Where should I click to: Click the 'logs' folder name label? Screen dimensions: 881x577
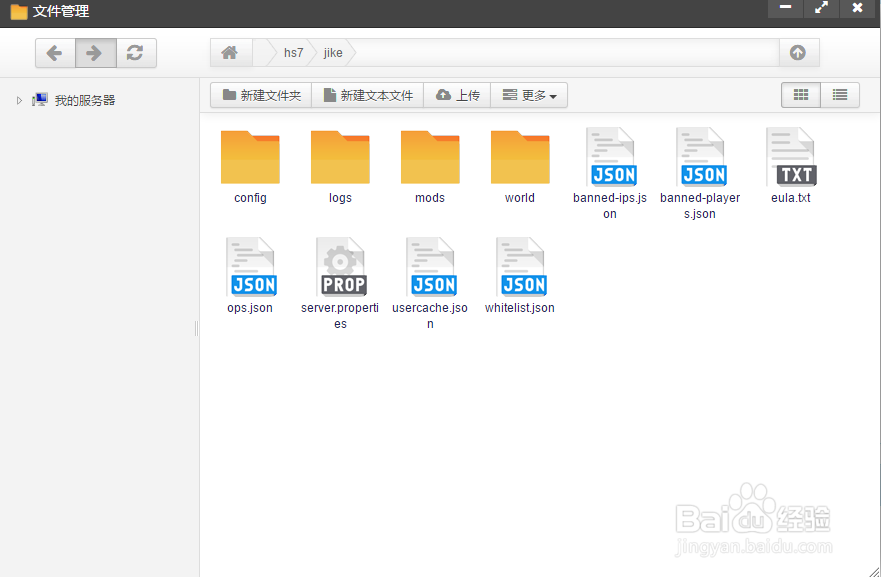coord(340,198)
